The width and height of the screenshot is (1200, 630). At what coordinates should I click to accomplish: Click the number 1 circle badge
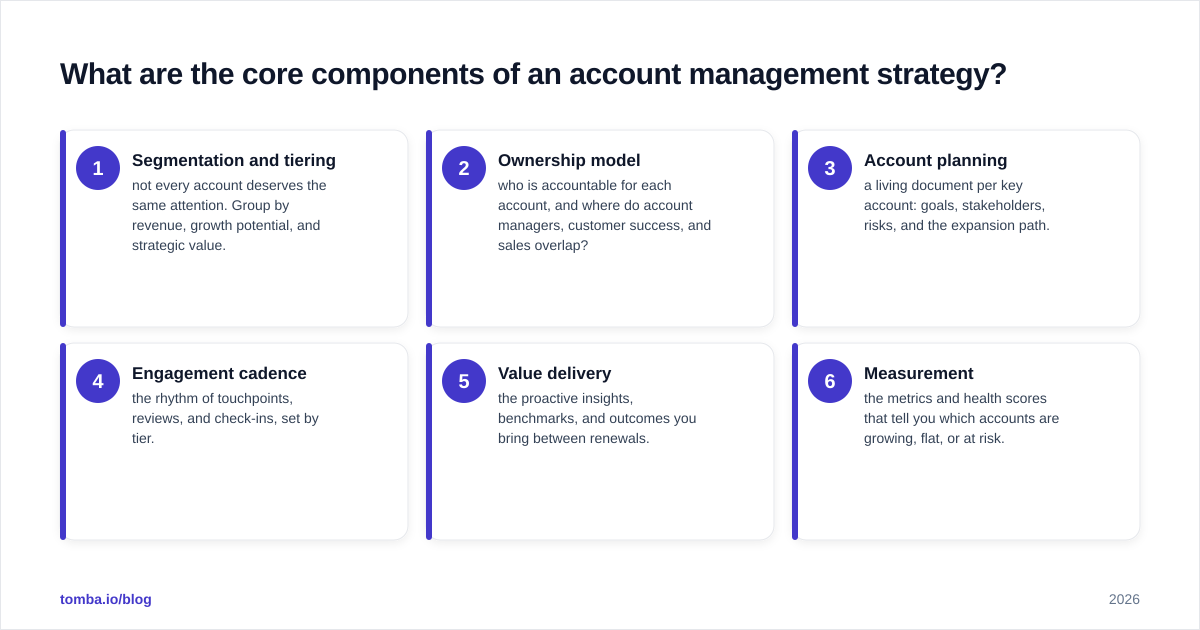point(98,168)
